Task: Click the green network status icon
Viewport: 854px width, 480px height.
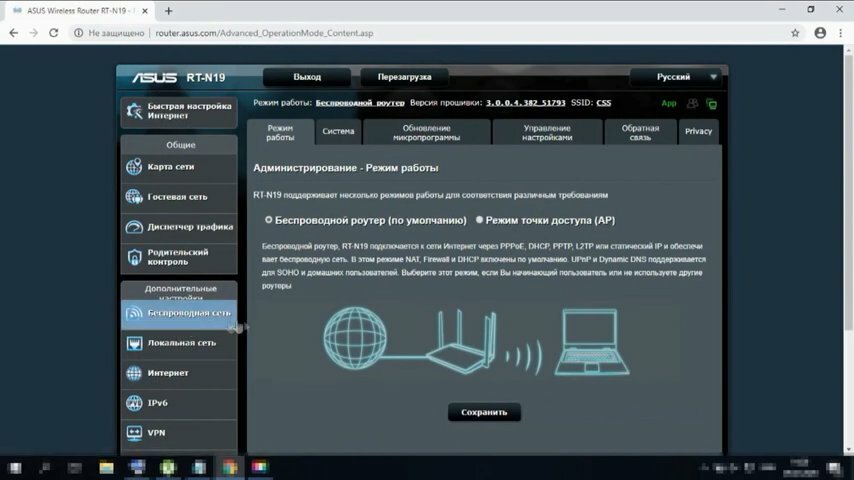Action: click(711, 104)
